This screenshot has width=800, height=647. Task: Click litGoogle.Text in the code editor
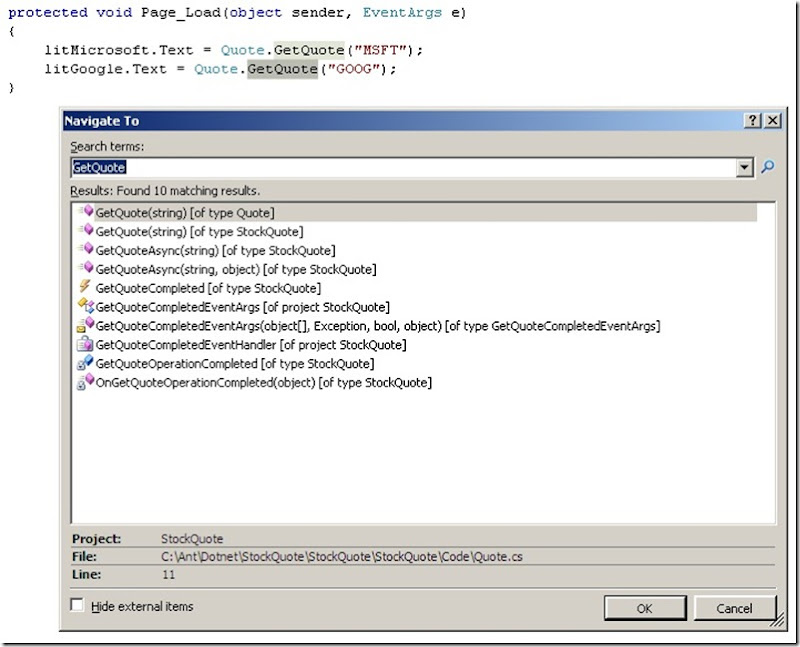click(106, 69)
